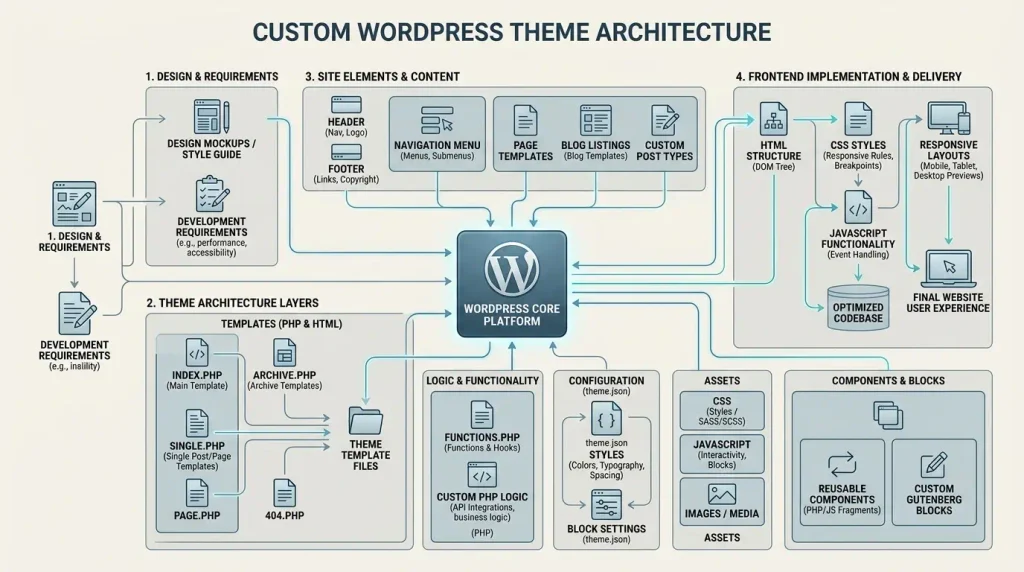
Task: Click the '3. SITE ELEMENTS & CONTENT' heading
Action: point(382,76)
